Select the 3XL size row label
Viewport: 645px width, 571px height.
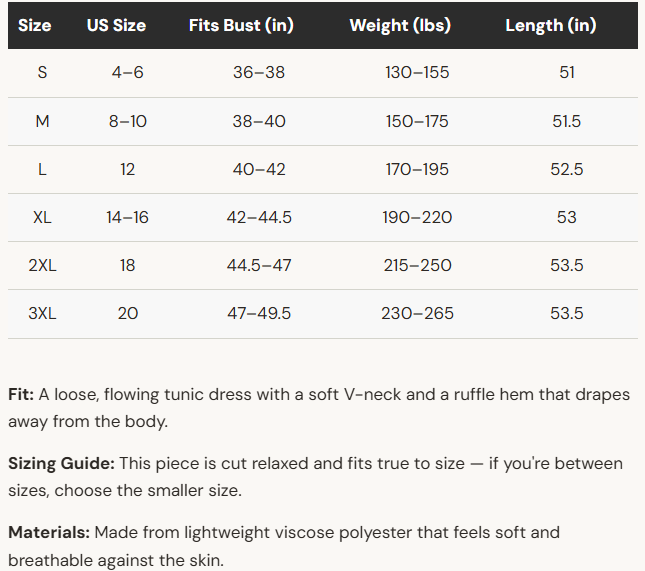pyautogui.click(x=42, y=313)
